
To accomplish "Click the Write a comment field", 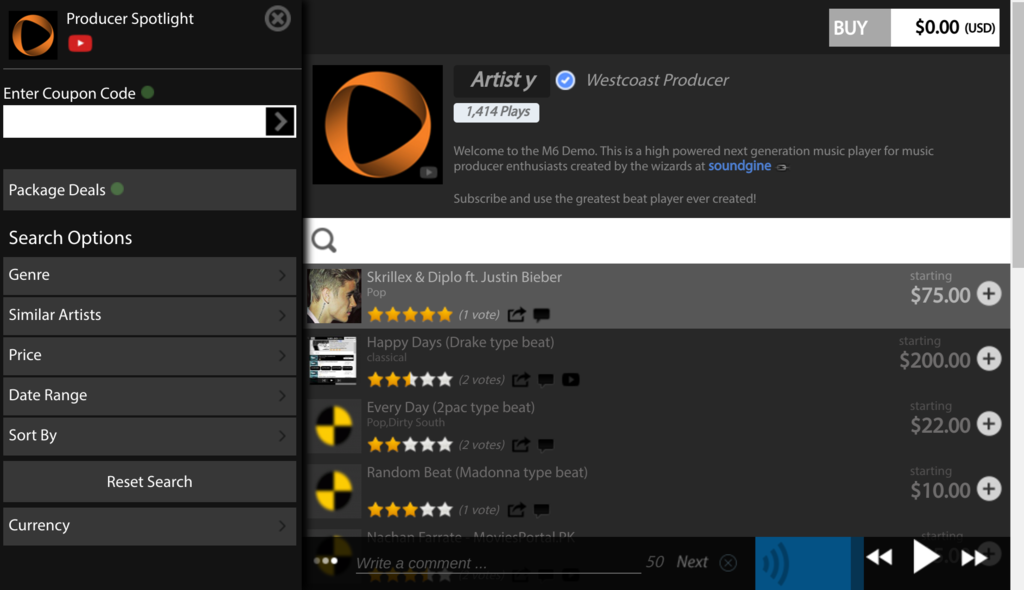I will coord(498,563).
